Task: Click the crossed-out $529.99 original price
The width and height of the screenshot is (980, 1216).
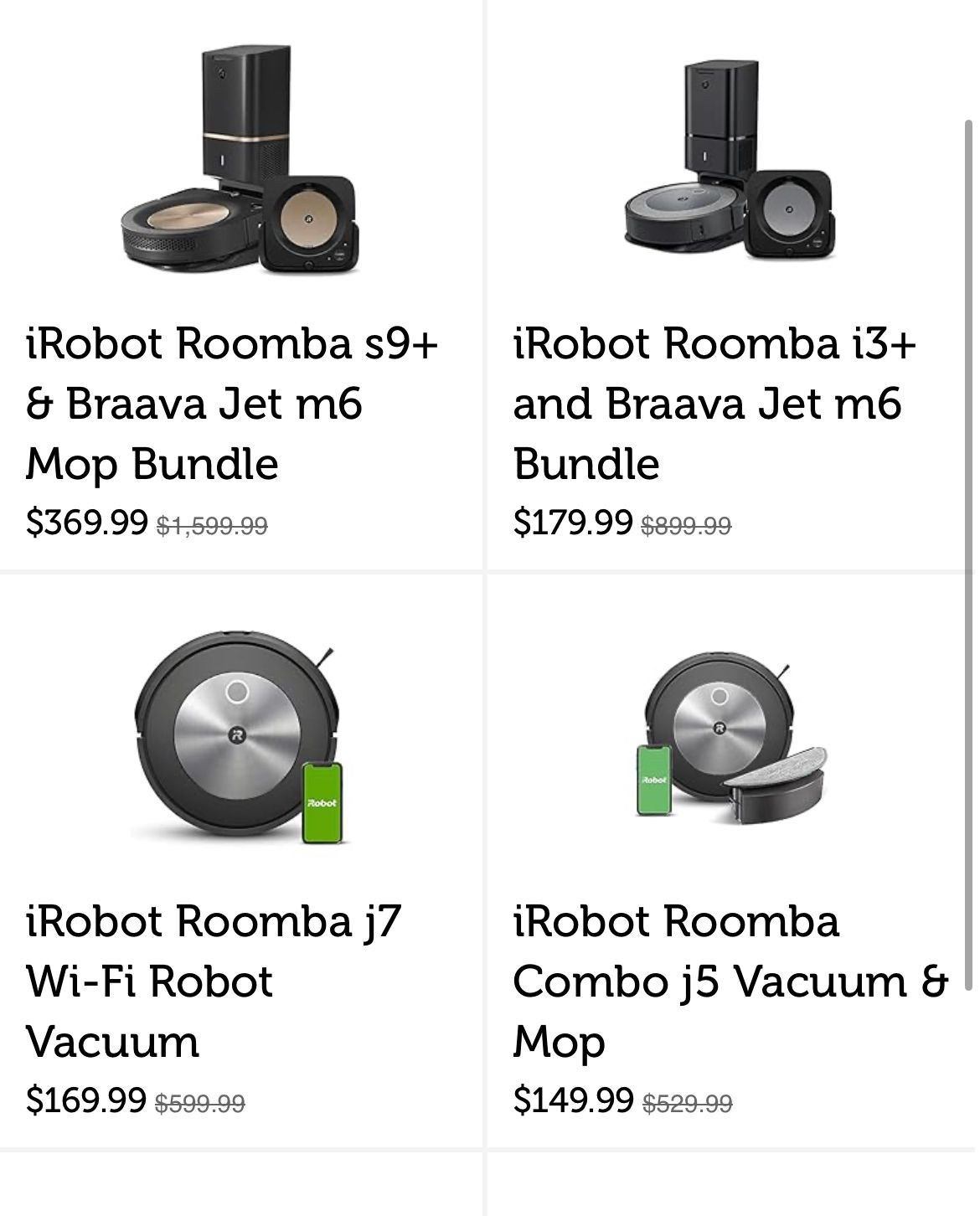Action: pyautogui.click(x=687, y=1104)
